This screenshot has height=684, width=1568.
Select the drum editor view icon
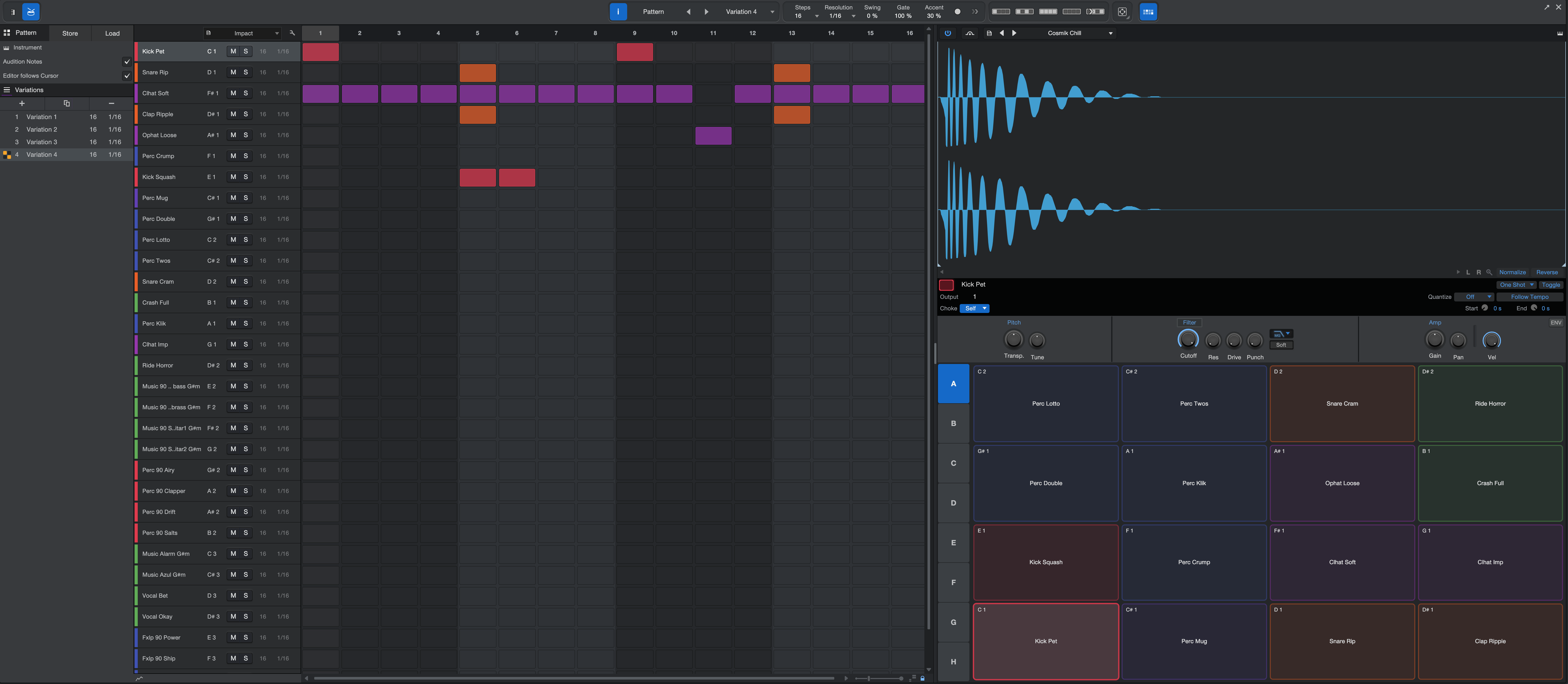[31, 12]
